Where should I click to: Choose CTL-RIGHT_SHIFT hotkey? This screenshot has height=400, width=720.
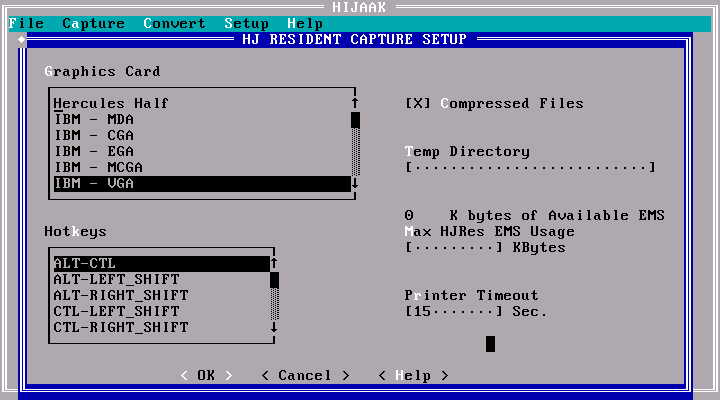click(x=162, y=328)
